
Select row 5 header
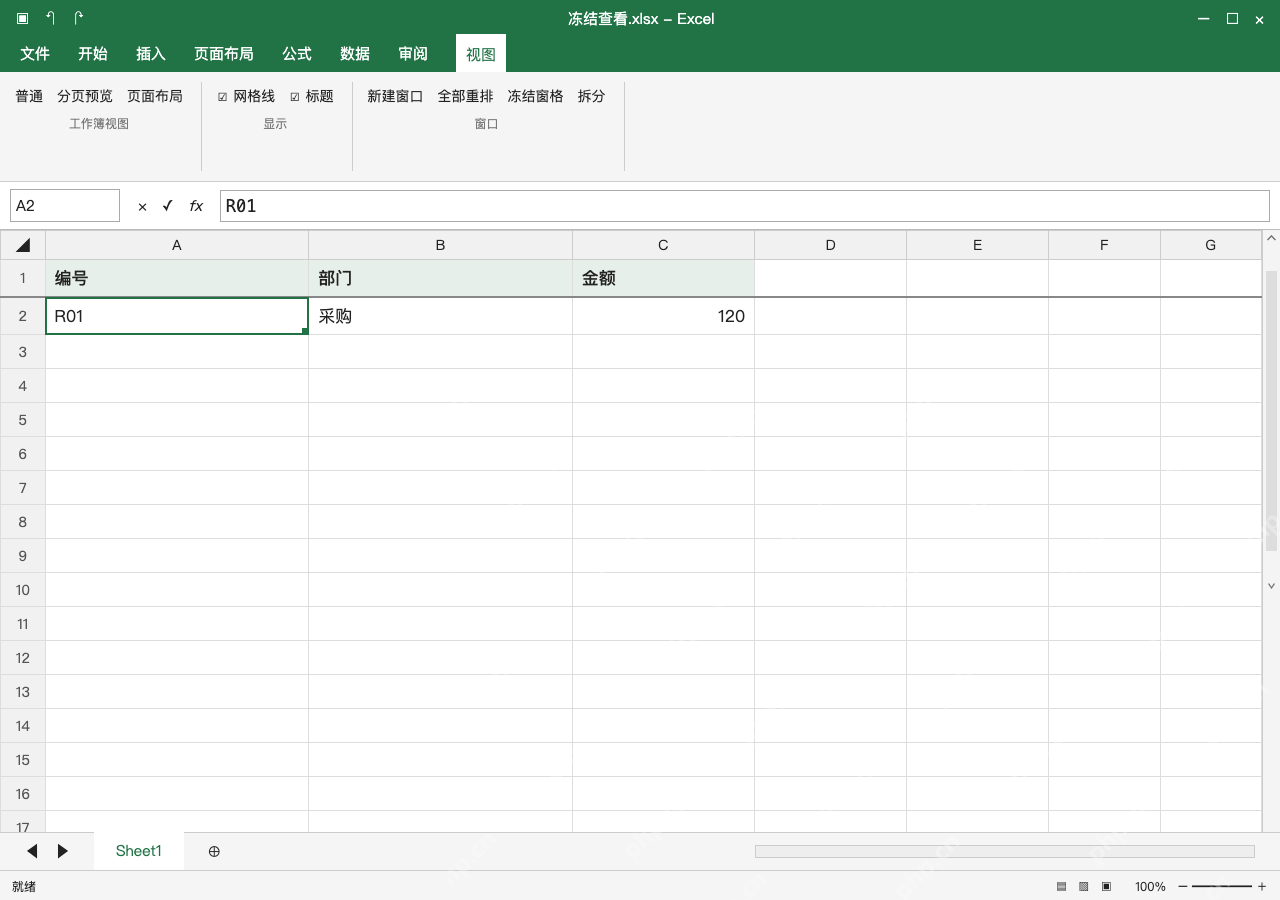pyautogui.click(x=23, y=420)
